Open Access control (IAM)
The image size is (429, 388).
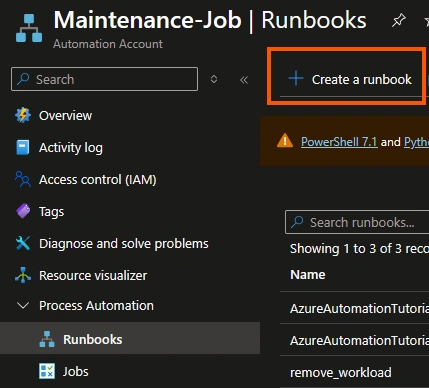pos(98,180)
